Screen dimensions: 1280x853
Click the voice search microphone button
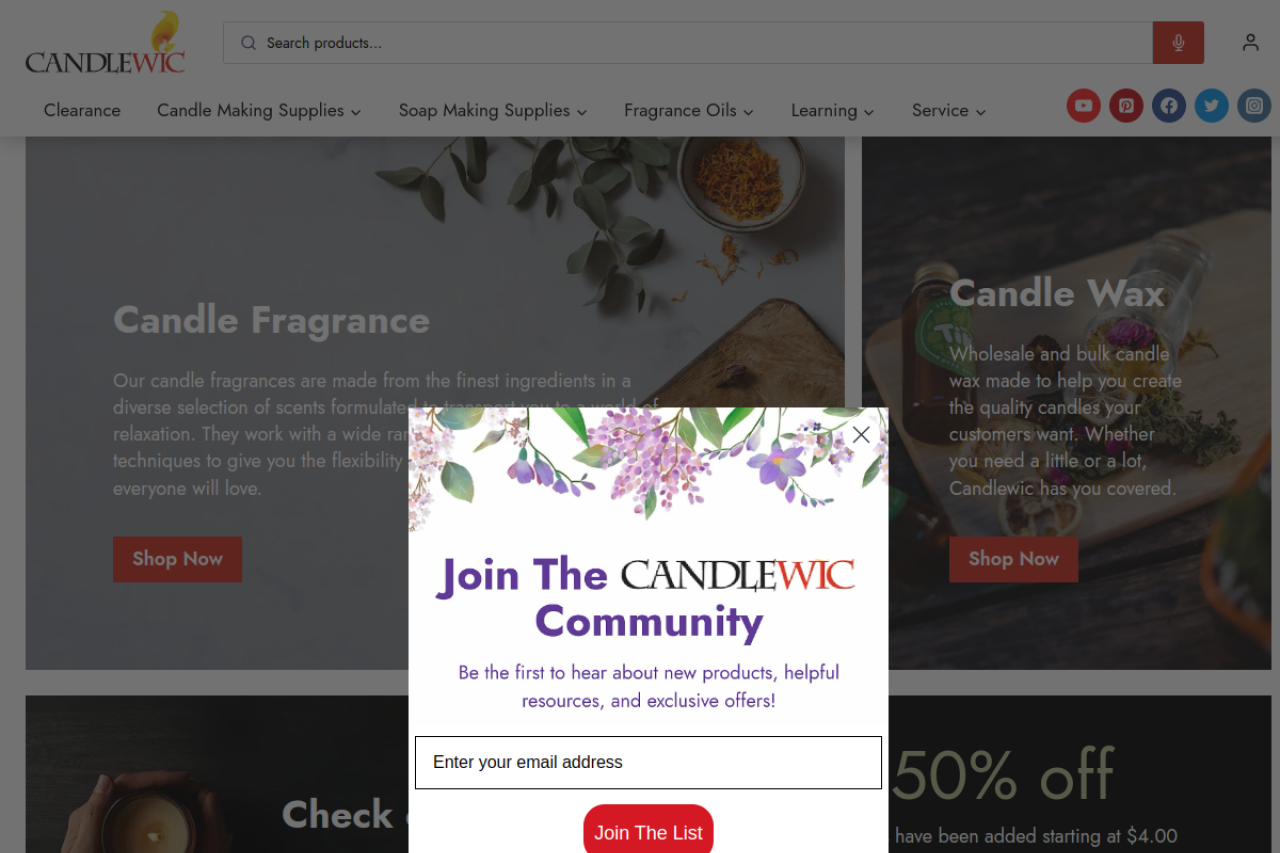(1178, 43)
